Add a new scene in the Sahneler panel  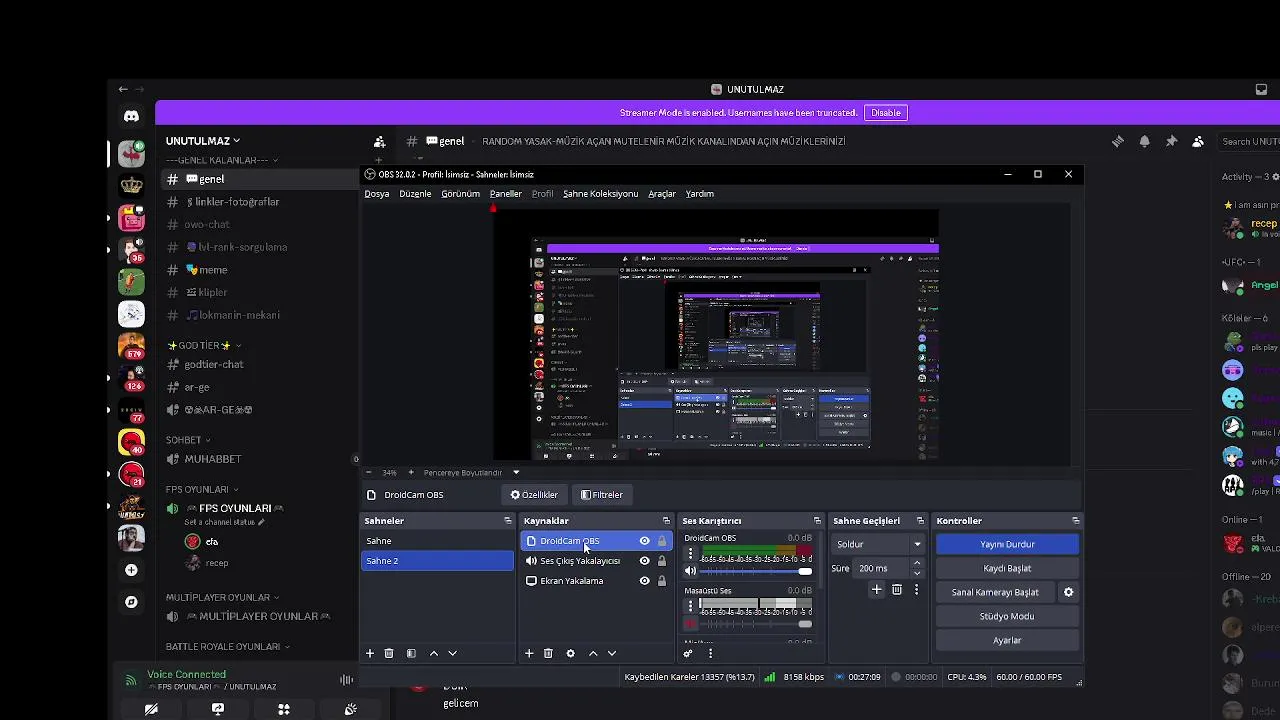(369, 653)
